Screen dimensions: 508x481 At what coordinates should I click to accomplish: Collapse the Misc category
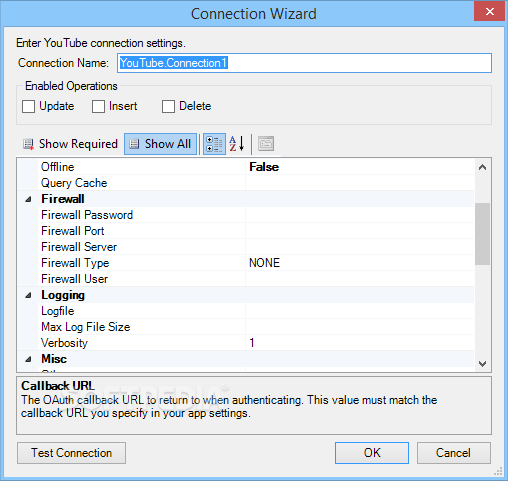(28, 359)
